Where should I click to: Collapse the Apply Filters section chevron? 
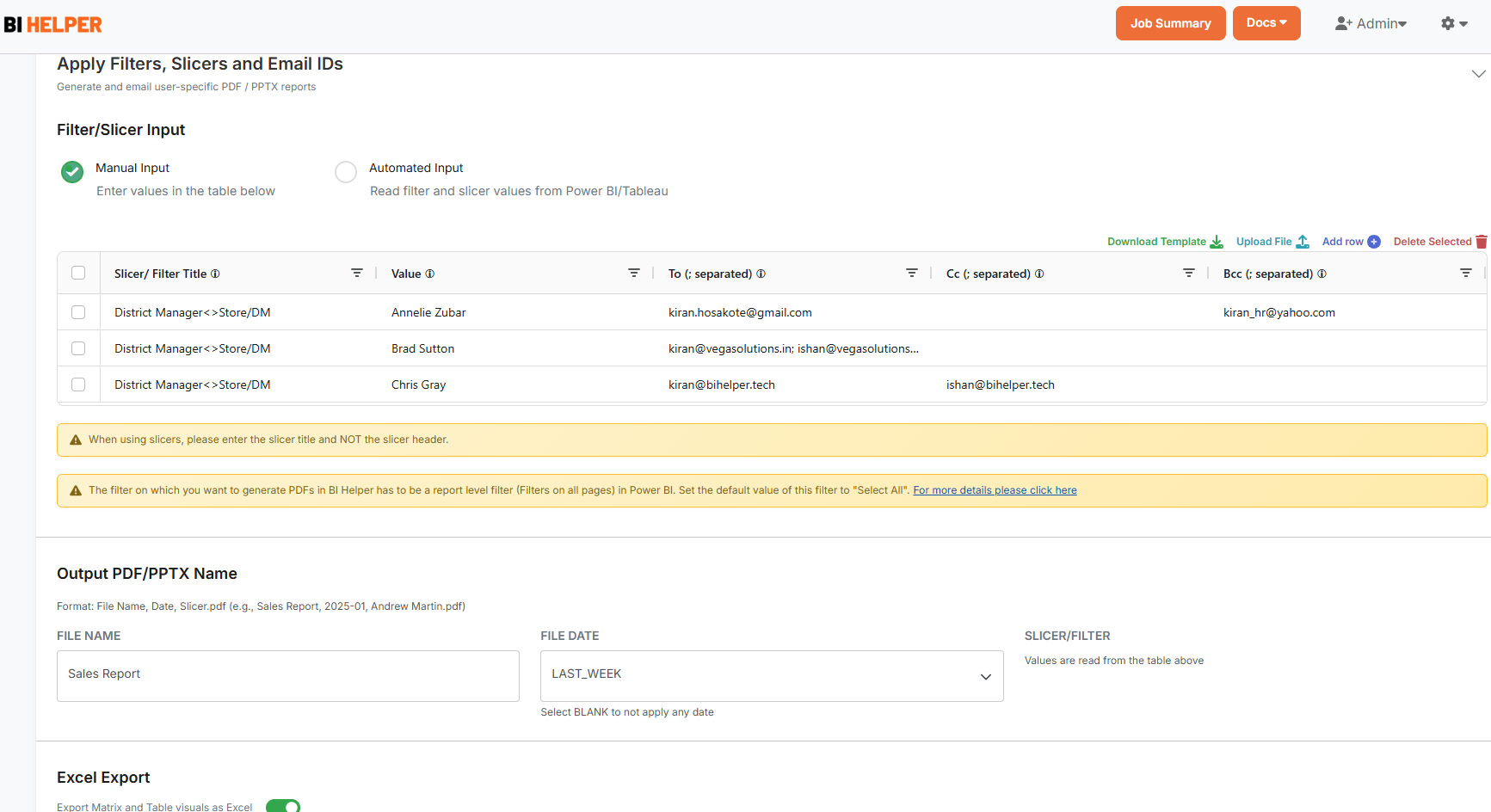(1478, 74)
